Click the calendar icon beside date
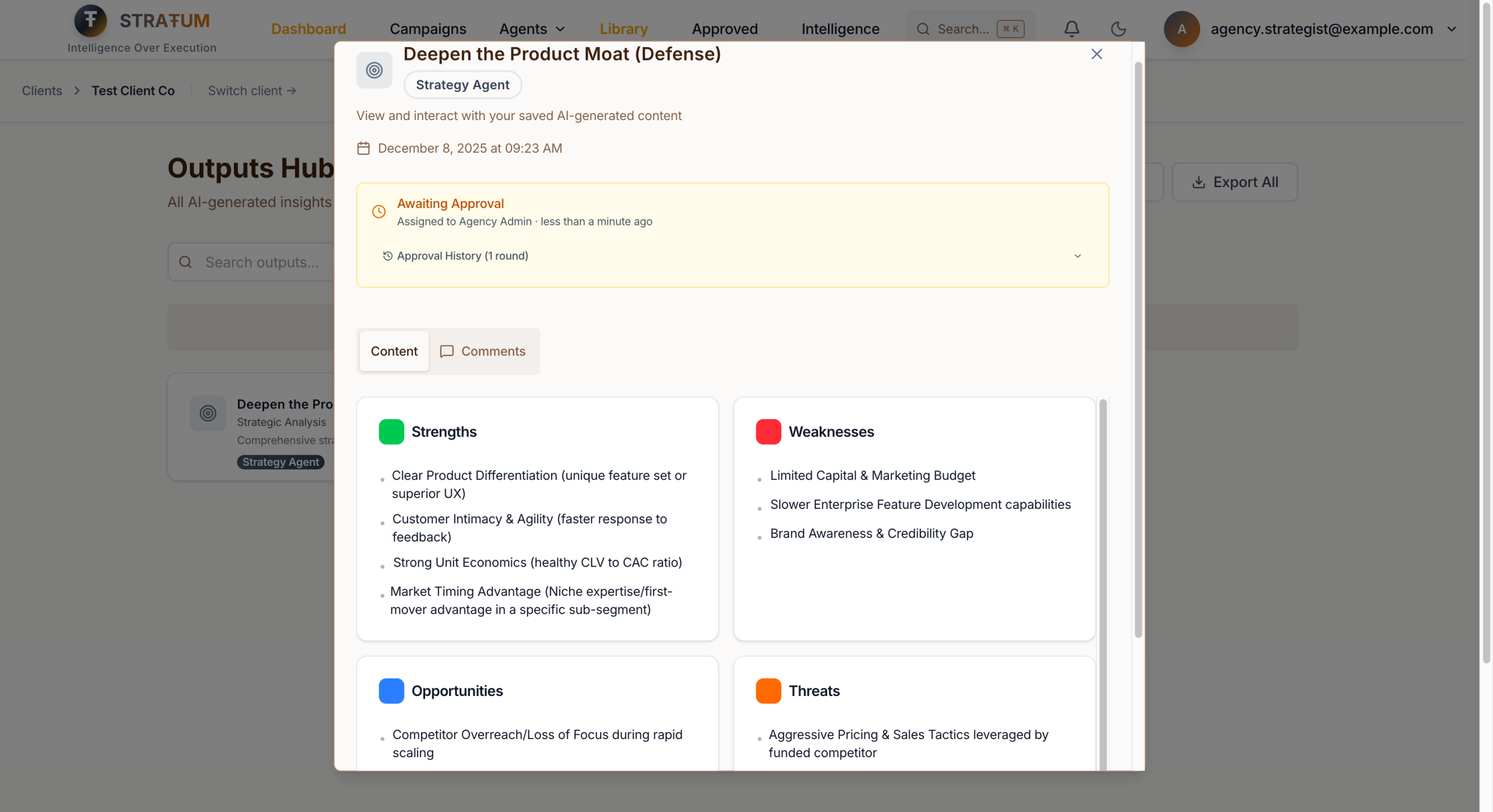 click(x=363, y=148)
